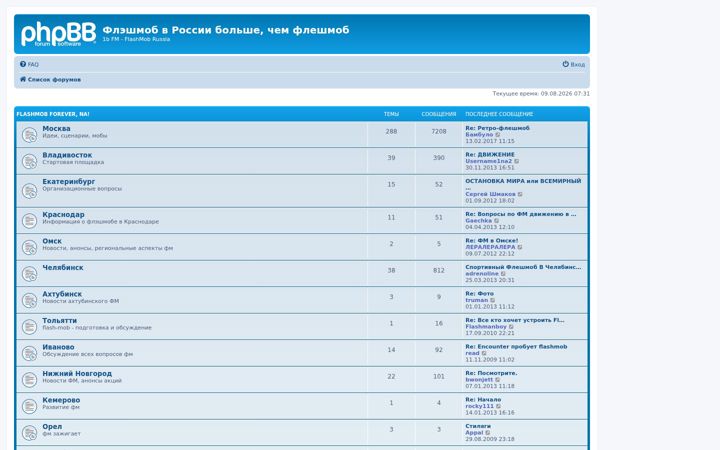
Task: Open the Иваново forum
Action: point(58,347)
